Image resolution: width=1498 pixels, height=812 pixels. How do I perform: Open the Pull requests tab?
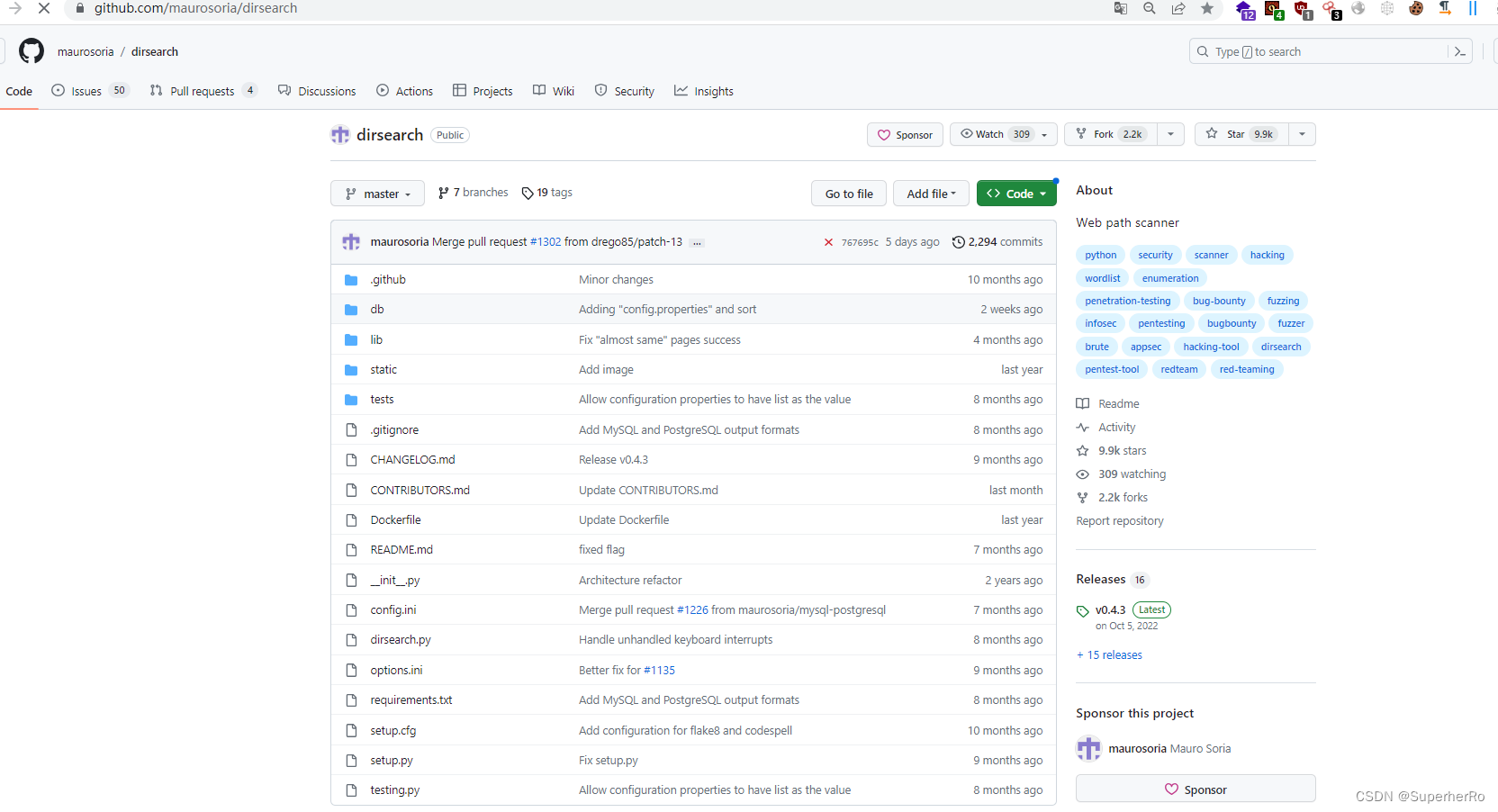tap(203, 91)
